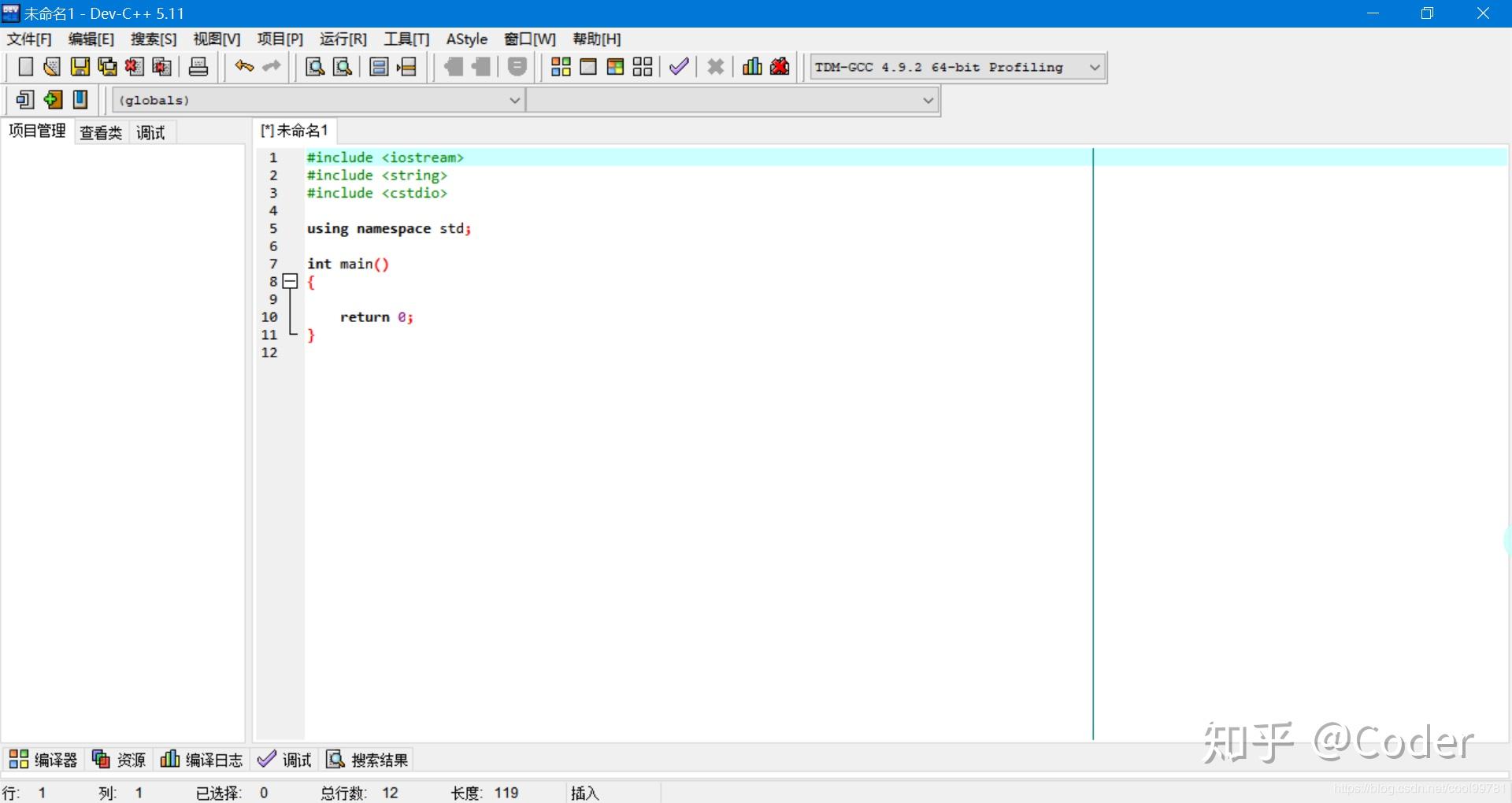1512x803 pixels.
Task: Click the Goto line toolbar icon
Action: [406, 67]
